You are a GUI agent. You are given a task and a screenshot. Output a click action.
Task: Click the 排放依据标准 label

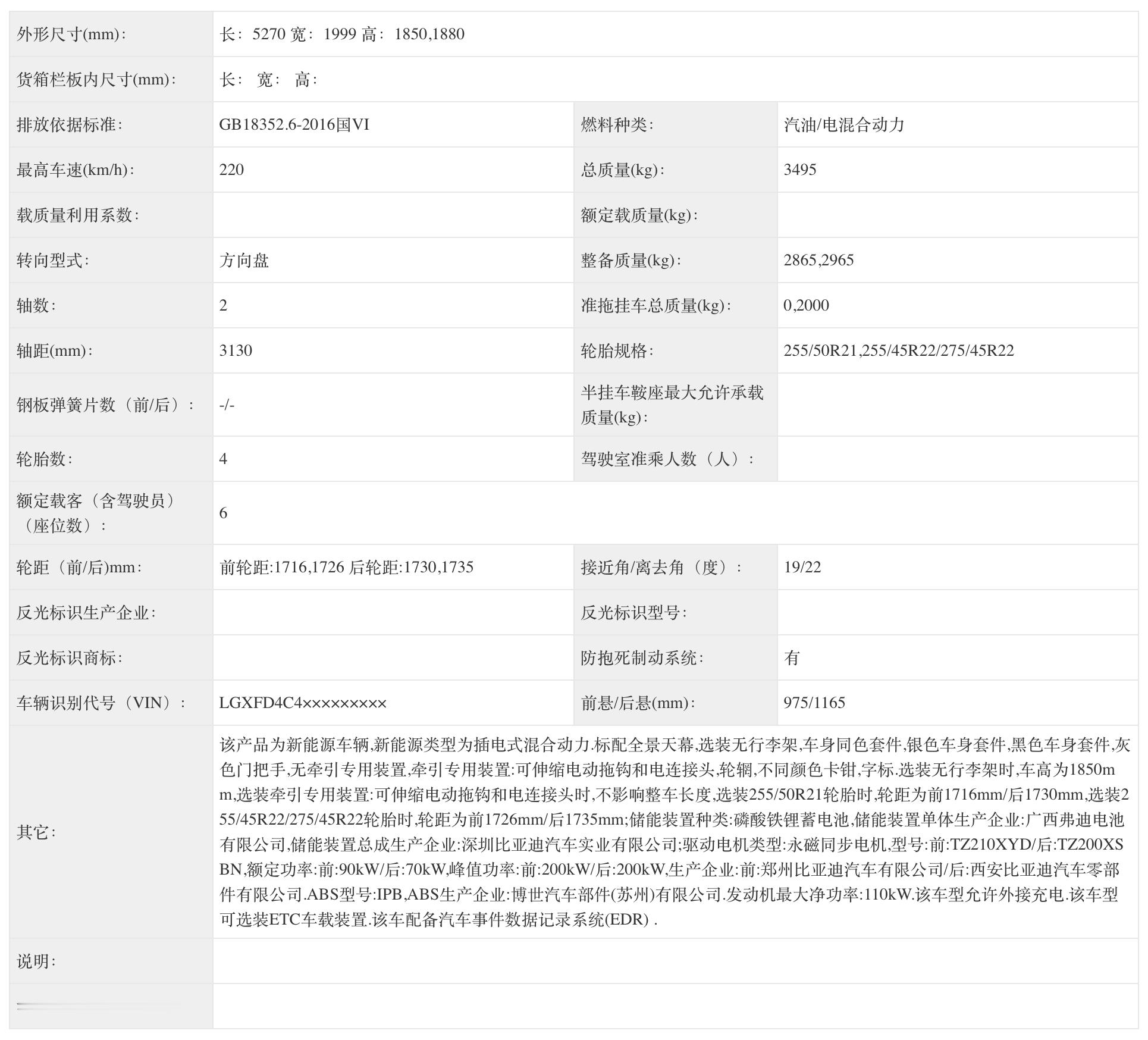click(x=70, y=124)
